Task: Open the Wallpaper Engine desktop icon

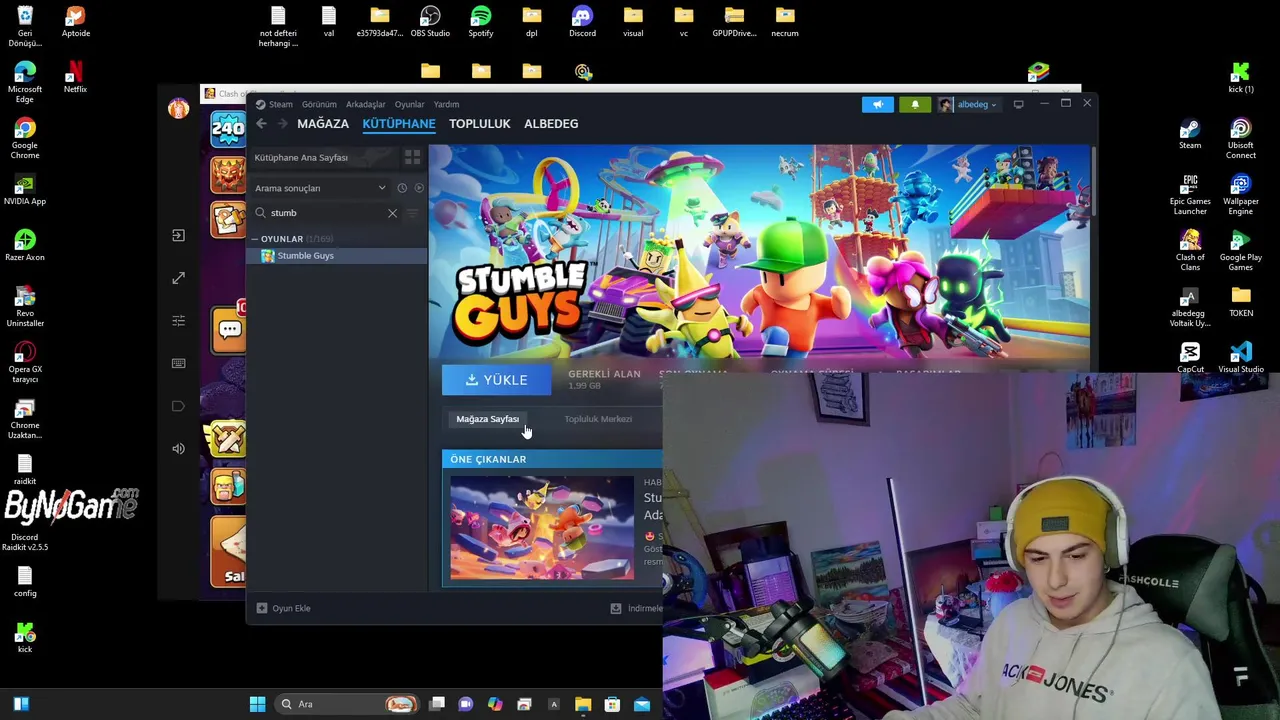Action: tap(1241, 195)
